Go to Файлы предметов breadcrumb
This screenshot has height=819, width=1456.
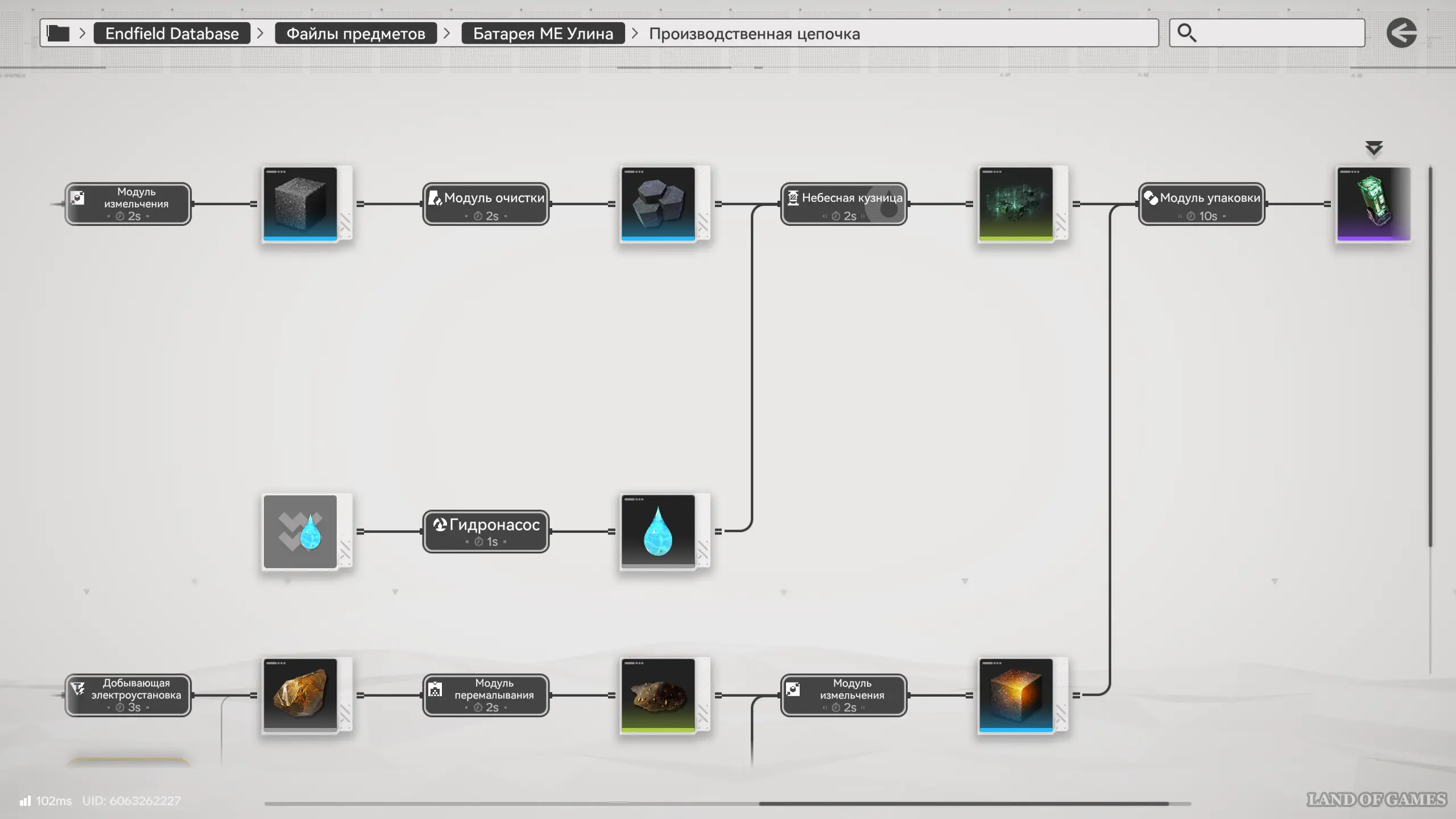pos(355,34)
